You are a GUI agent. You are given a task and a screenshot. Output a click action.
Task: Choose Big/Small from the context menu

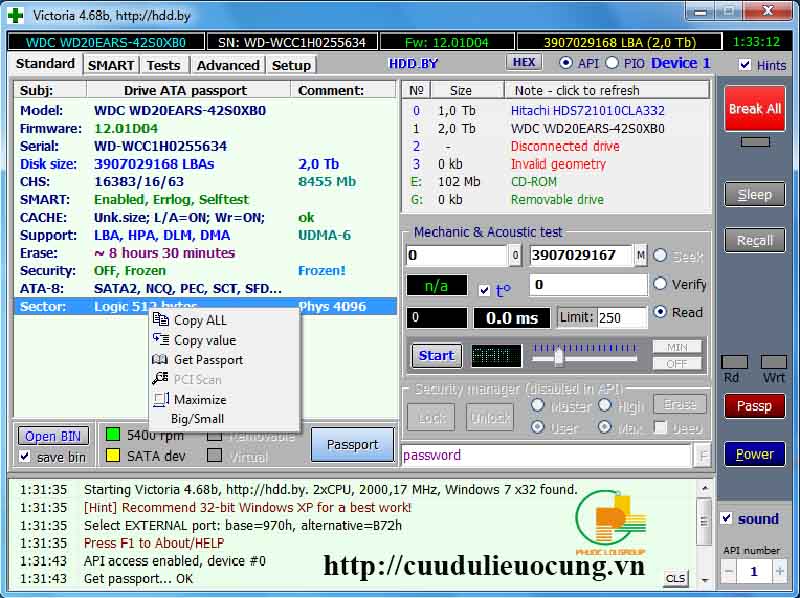point(197,419)
